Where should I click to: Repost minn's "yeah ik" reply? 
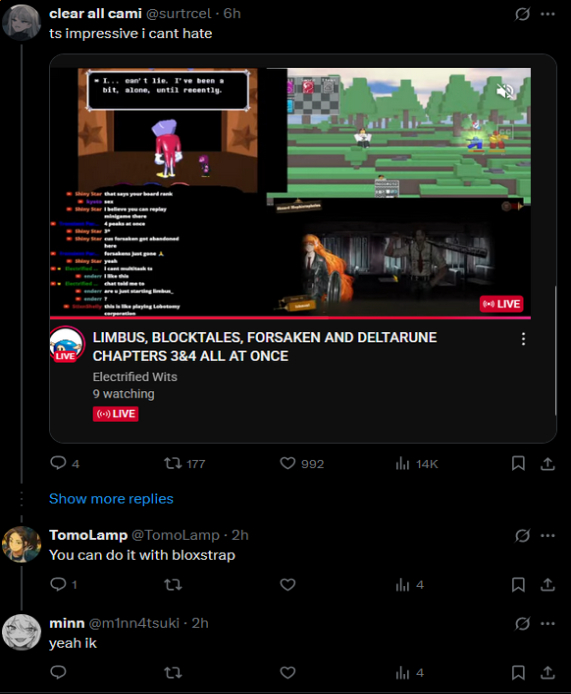coord(173,673)
